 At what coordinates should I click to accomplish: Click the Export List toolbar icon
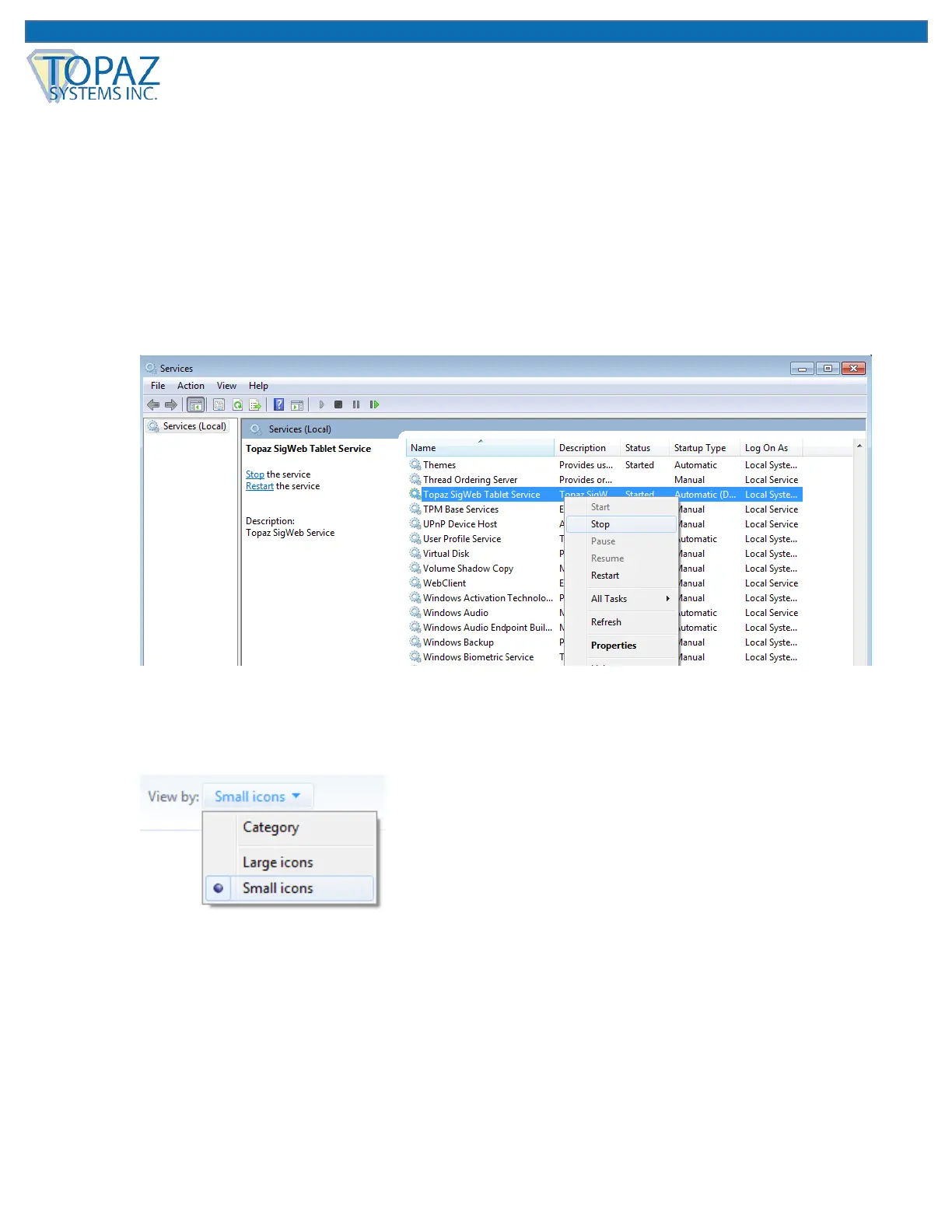pyautogui.click(x=255, y=404)
